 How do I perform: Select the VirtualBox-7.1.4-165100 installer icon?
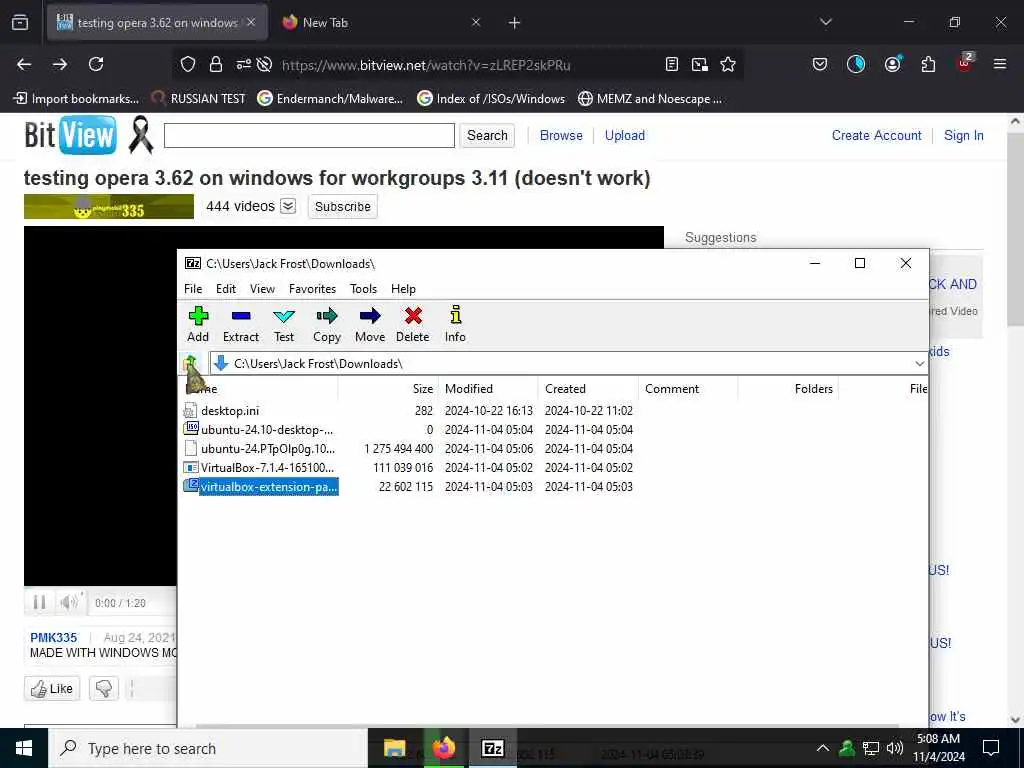click(x=190, y=468)
